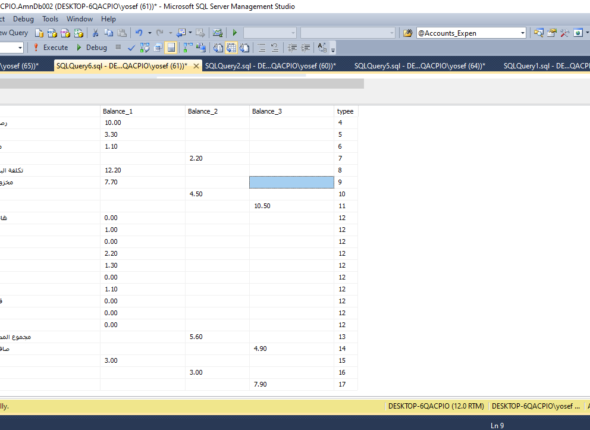Screen dimensions: 590x430
Task: Comment out the selected lines
Action: pos(262,48)
